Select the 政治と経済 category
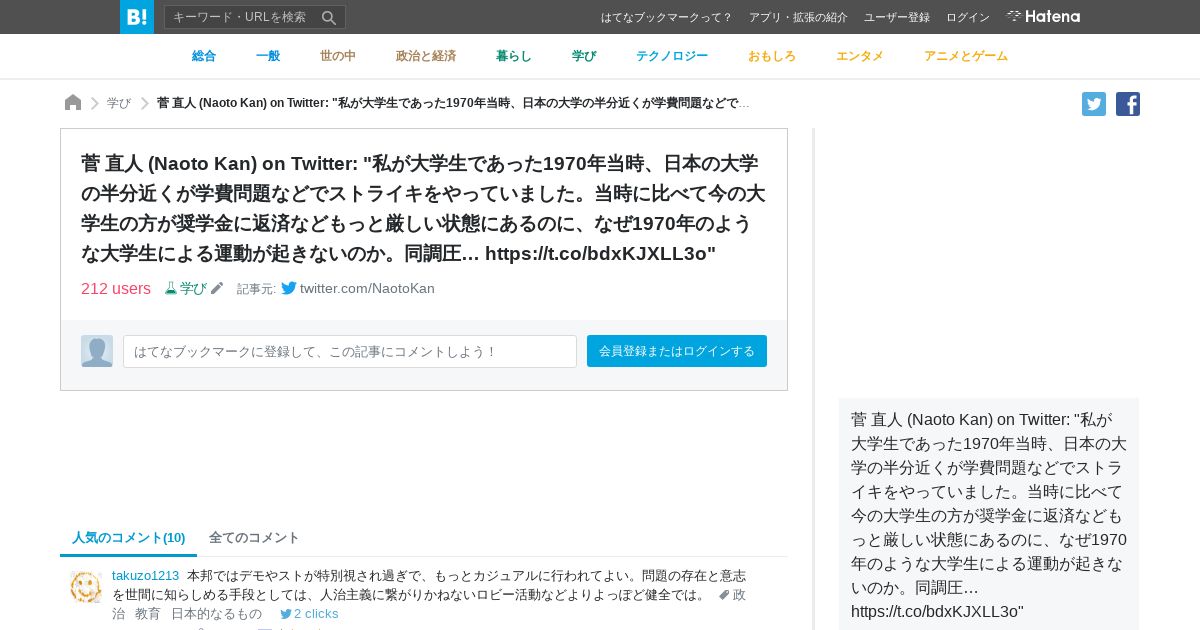1200x630 pixels. point(426,56)
